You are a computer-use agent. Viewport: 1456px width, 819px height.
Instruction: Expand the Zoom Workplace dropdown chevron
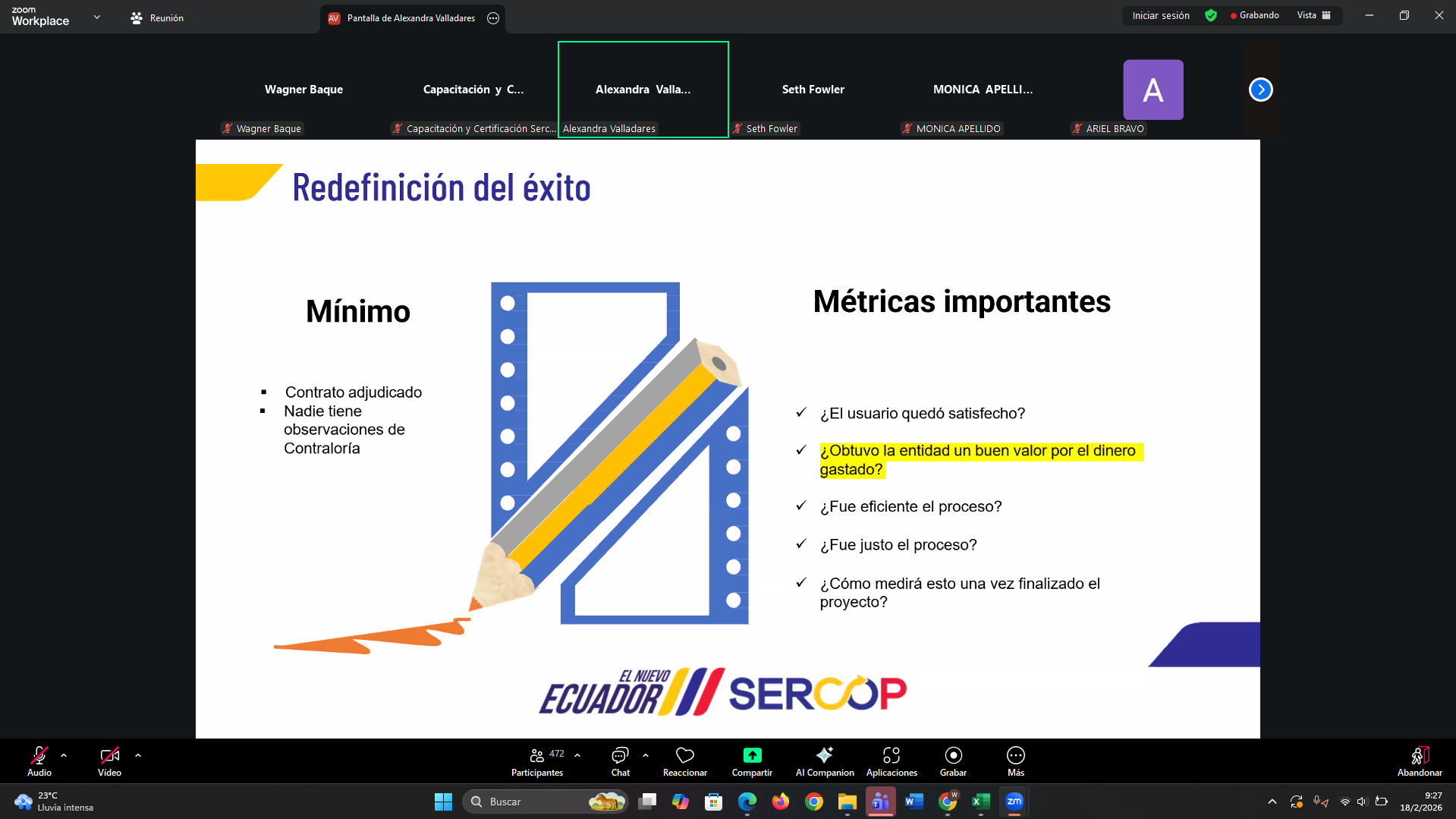(x=97, y=17)
